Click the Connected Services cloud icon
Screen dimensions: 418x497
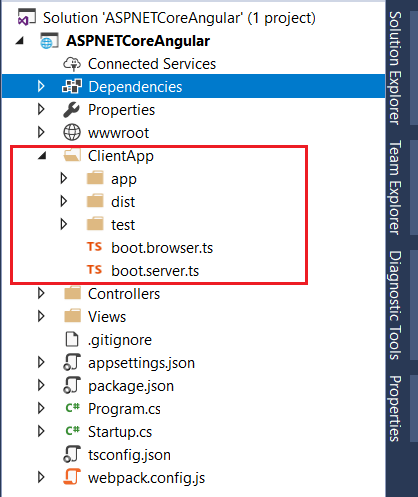[72, 64]
